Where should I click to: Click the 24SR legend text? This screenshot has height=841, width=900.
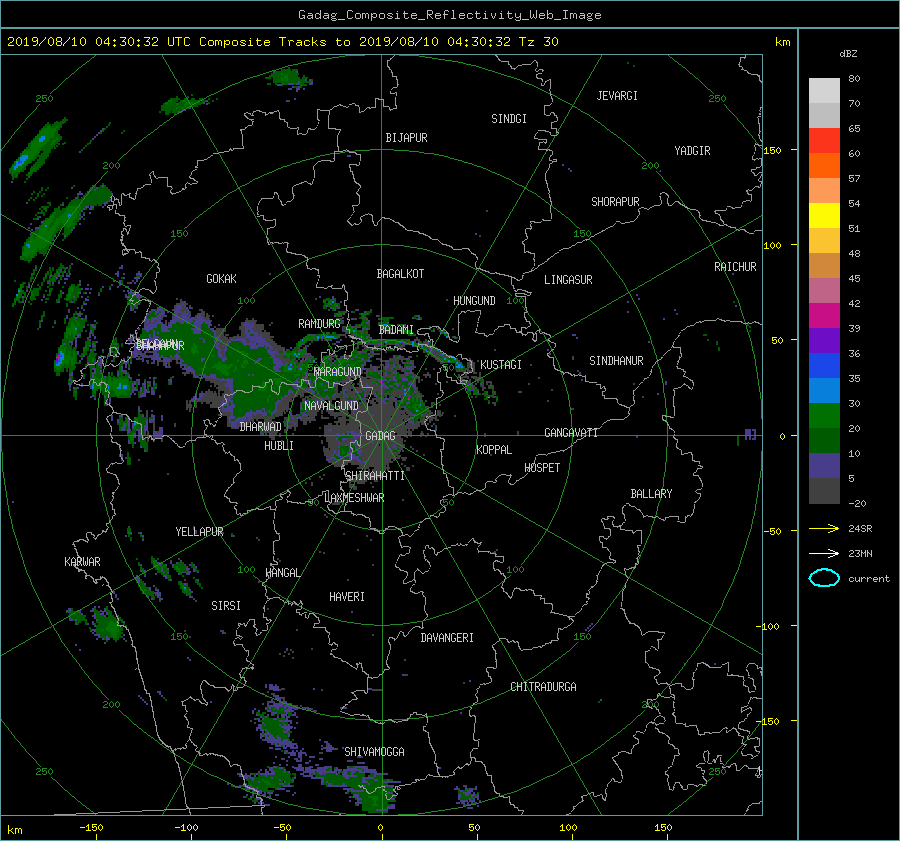tap(860, 528)
